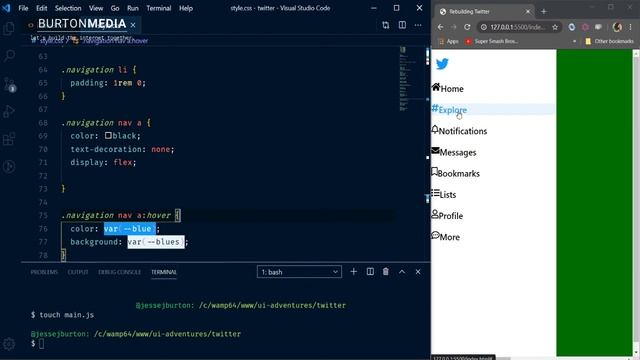
Task: Switch to the Problems panel tab
Action: click(x=44, y=272)
